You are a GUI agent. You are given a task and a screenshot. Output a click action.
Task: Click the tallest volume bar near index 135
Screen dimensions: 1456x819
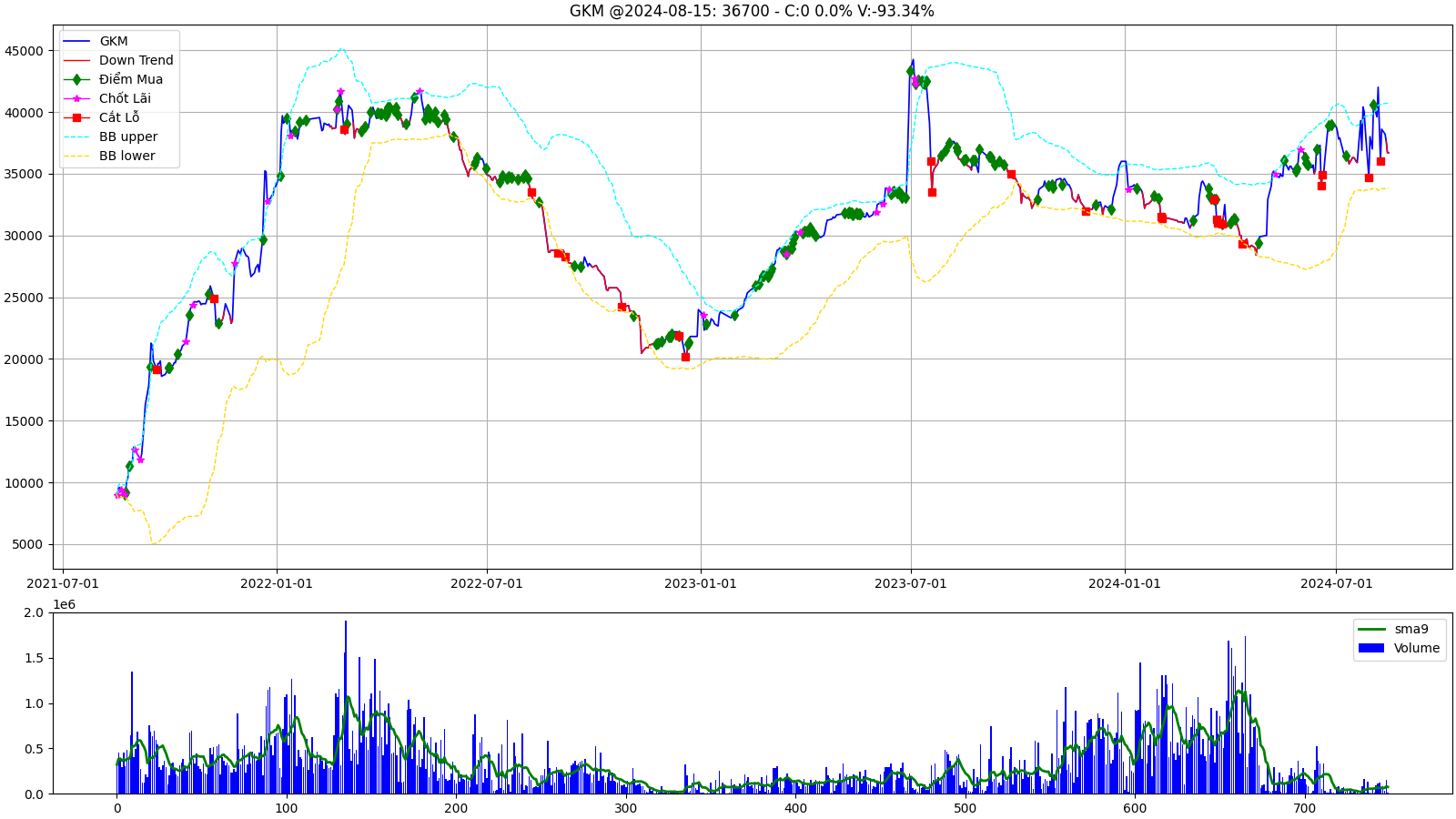coord(346,707)
